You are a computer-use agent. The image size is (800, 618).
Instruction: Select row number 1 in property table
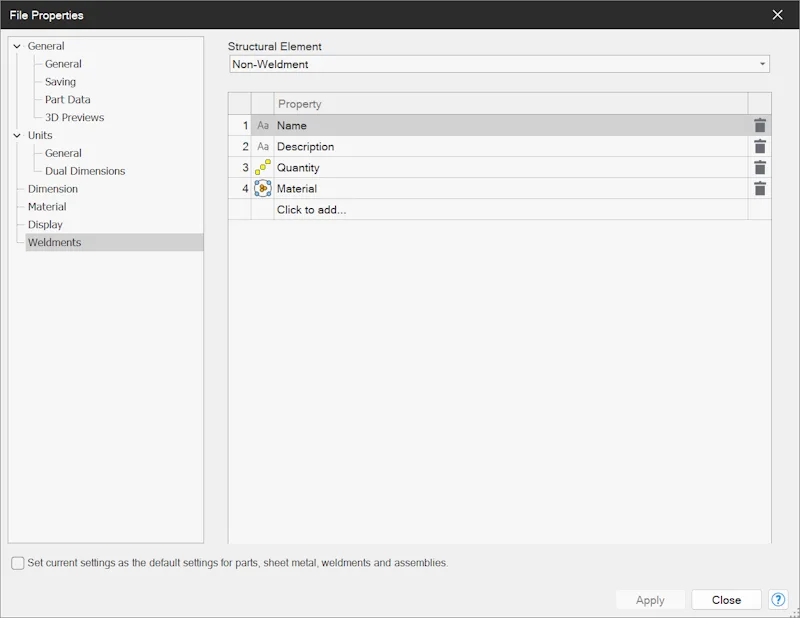pos(240,126)
